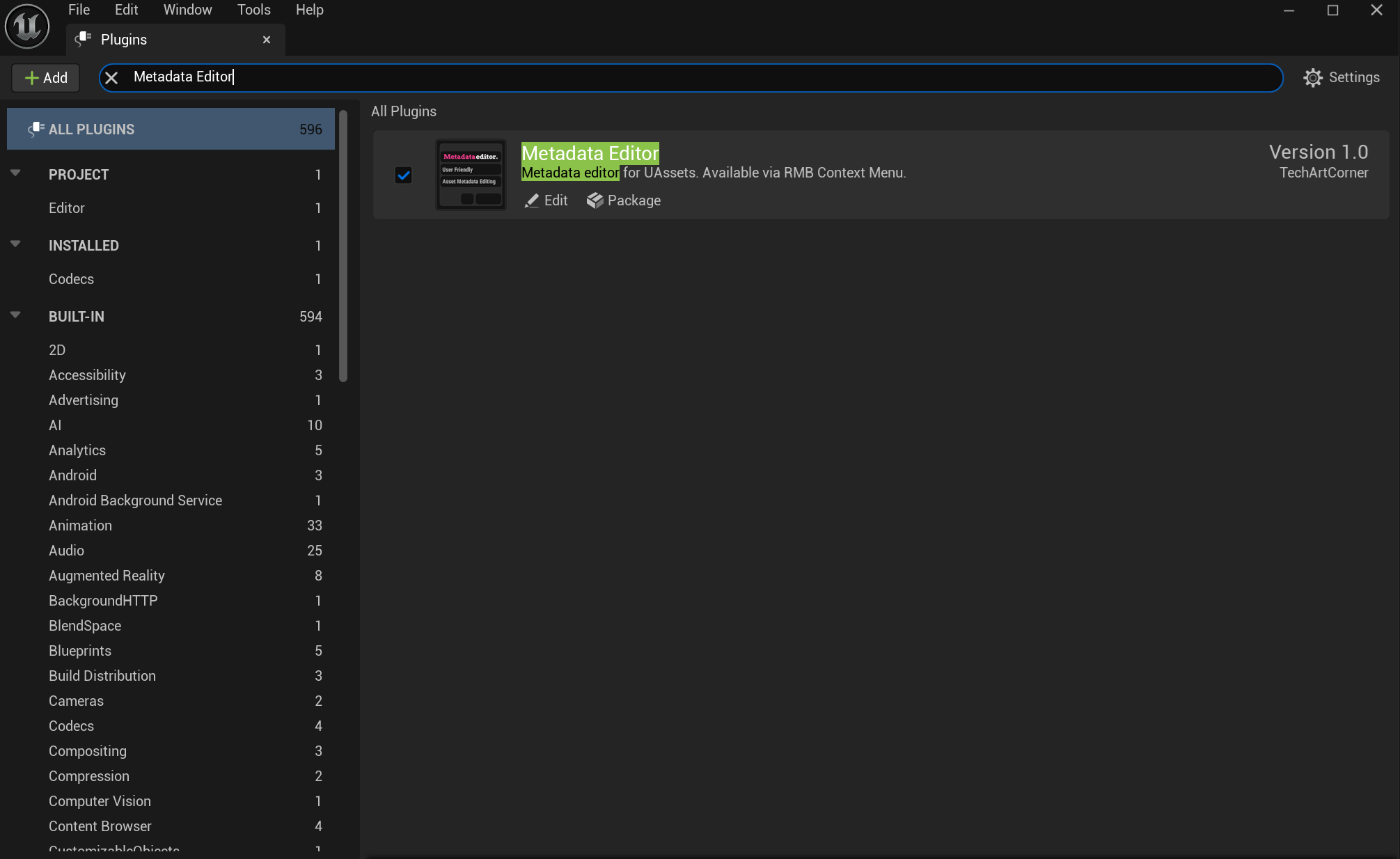
Task: Select the Computer Vision category
Action: (171, 801)
